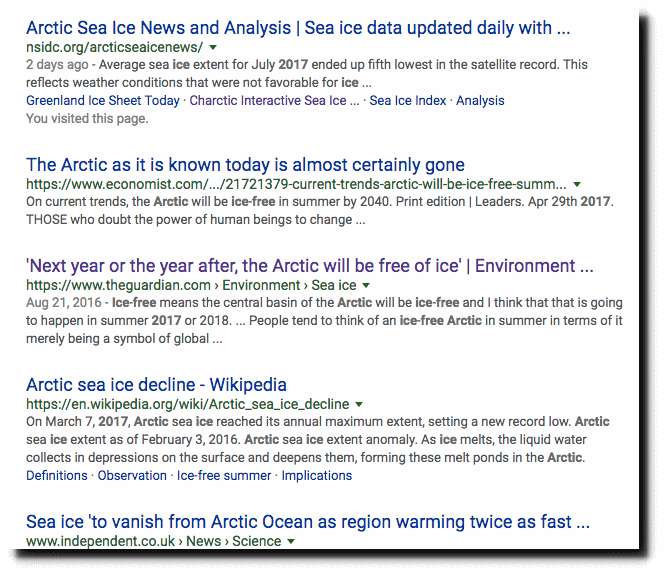This screenshot has height=574, width=664.
Task: Open the Observation sitelink under Wikipedia result
Action: [132, 475]
